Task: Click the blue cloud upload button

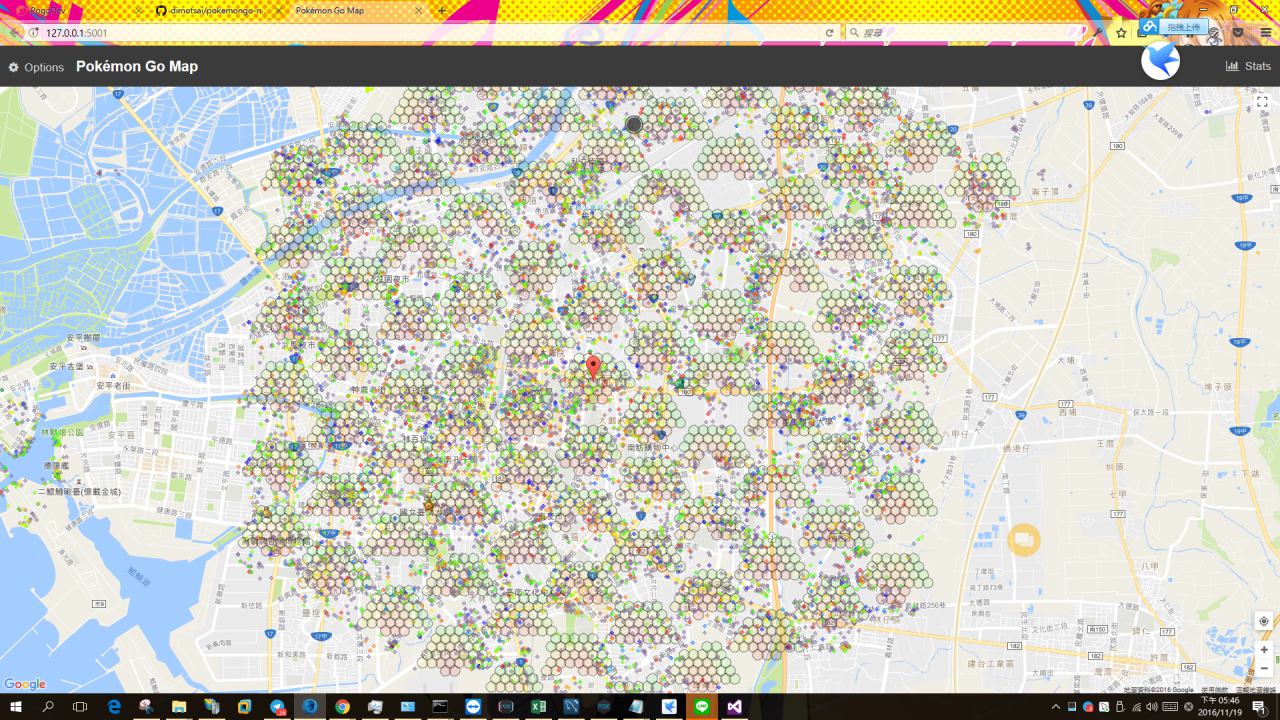Action: pyautogui.click(x=1175, y=27)
